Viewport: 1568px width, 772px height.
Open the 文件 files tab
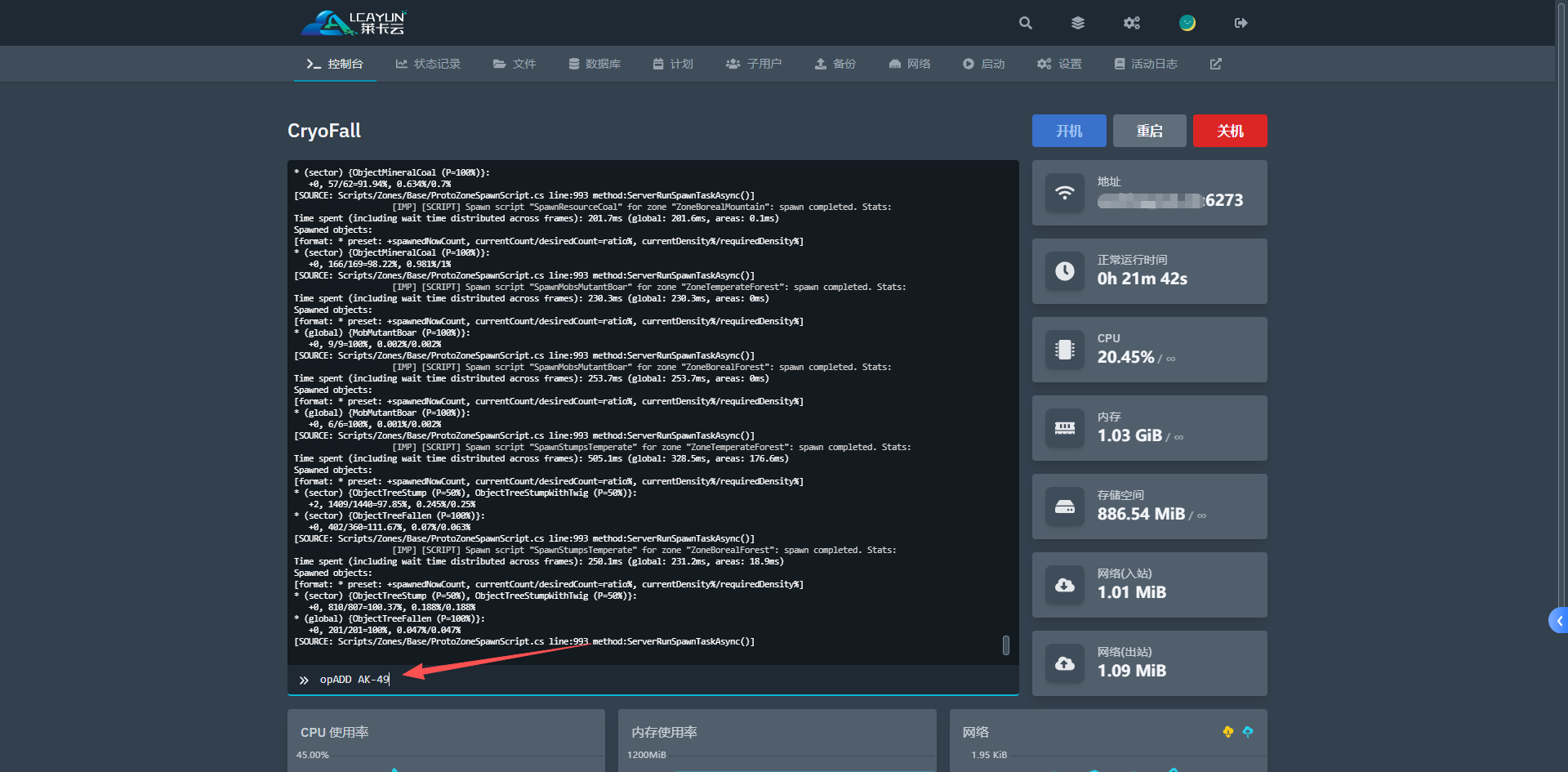coord(514,64)
